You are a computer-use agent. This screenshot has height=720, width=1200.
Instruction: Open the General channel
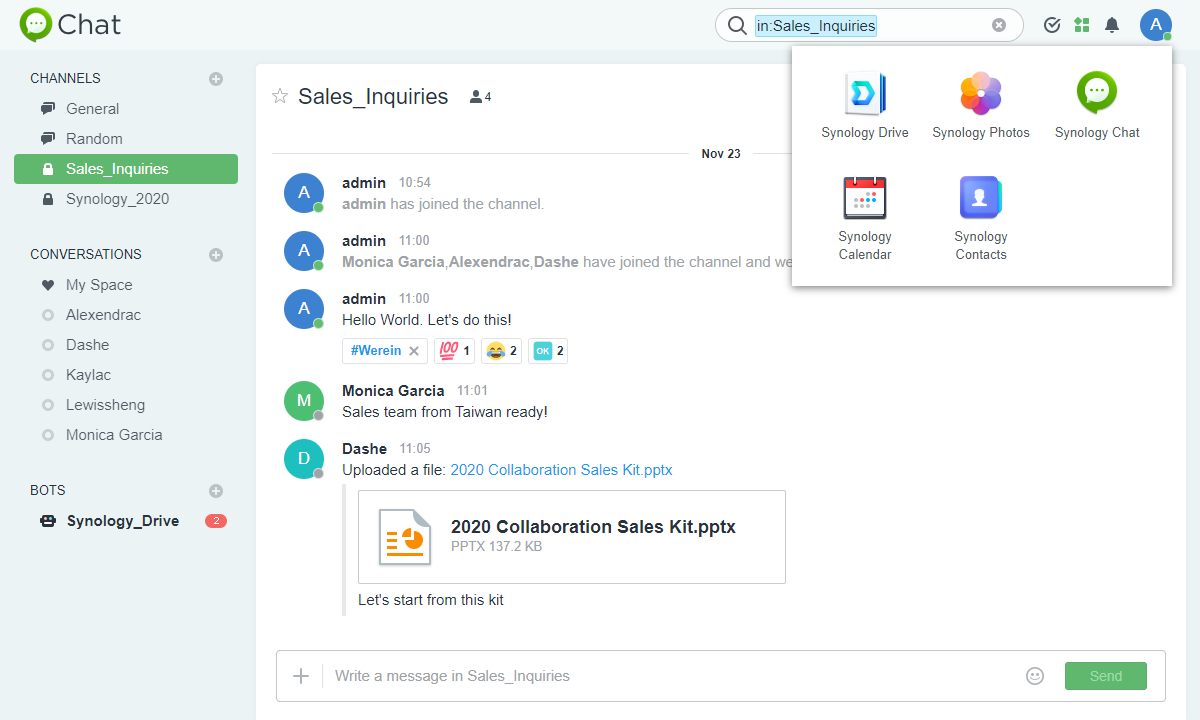click(126, 109)
